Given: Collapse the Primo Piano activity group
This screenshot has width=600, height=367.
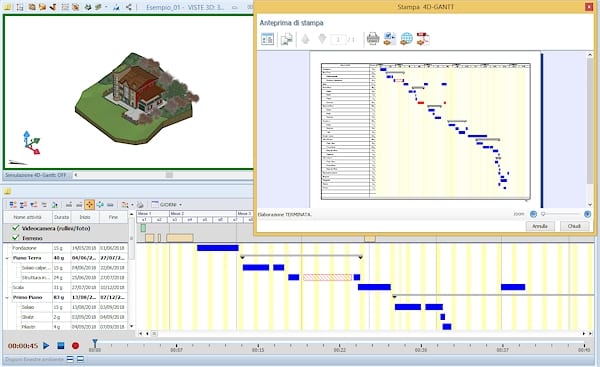Looking at the screenshot, I should [7, 297].
